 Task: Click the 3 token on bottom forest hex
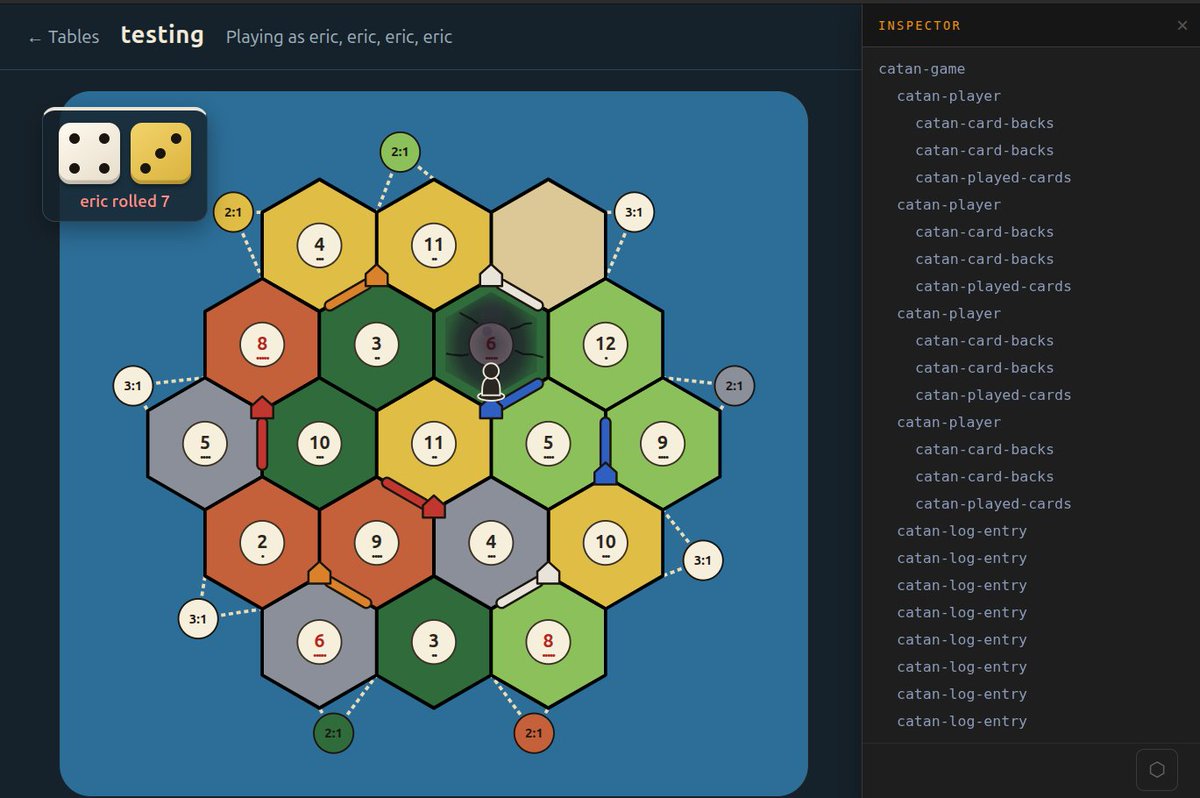pyautogui.click(x=434, y=641)
